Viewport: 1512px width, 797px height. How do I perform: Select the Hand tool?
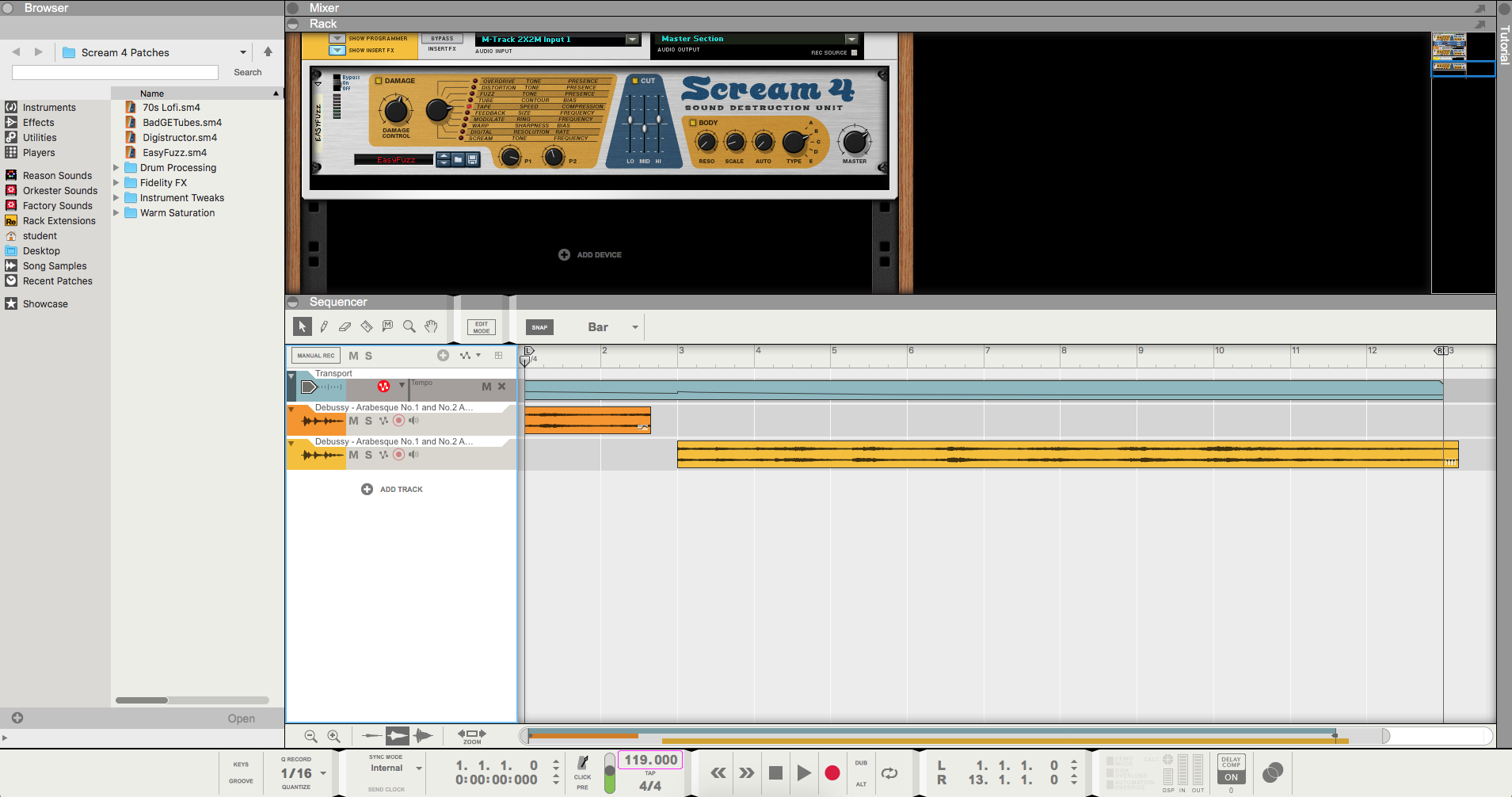(431, 326)
